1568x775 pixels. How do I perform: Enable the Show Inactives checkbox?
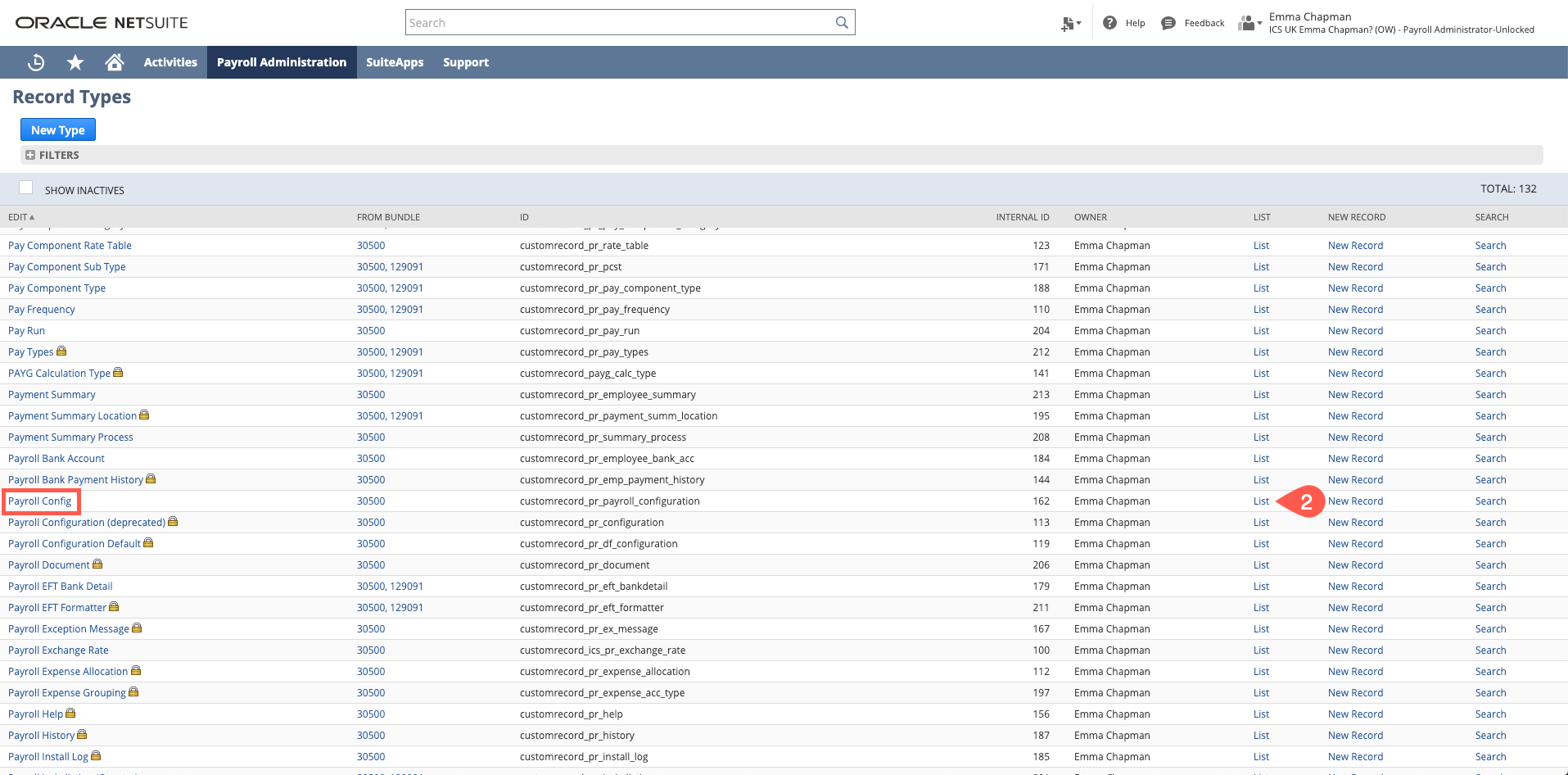[x=25, y=187]
